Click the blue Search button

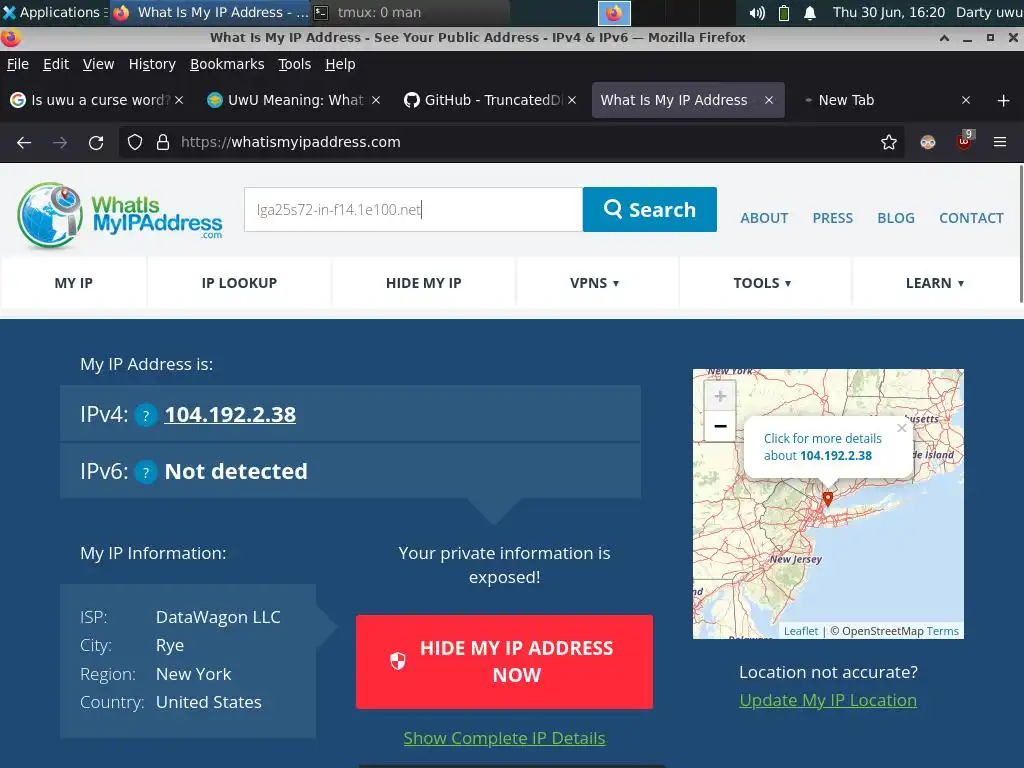tap(650, 210)
